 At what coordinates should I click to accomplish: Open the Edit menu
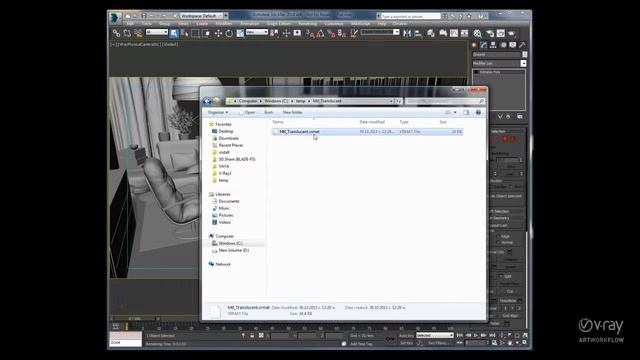(x=130, y=24)
